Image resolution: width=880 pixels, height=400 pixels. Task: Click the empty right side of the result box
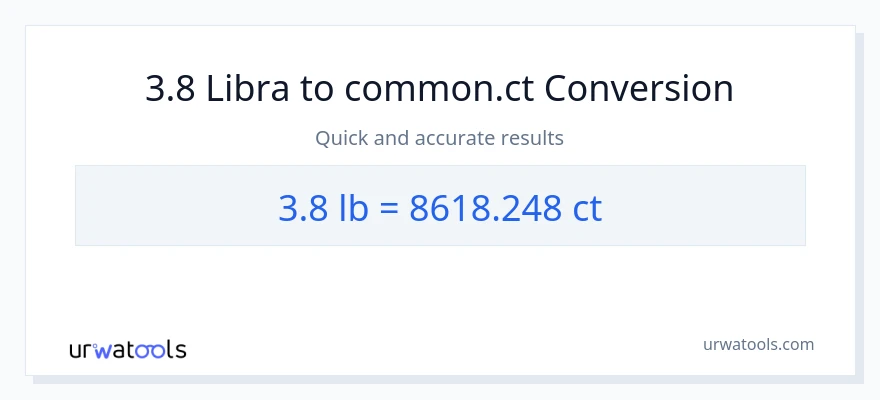click(x=720, y=206)
